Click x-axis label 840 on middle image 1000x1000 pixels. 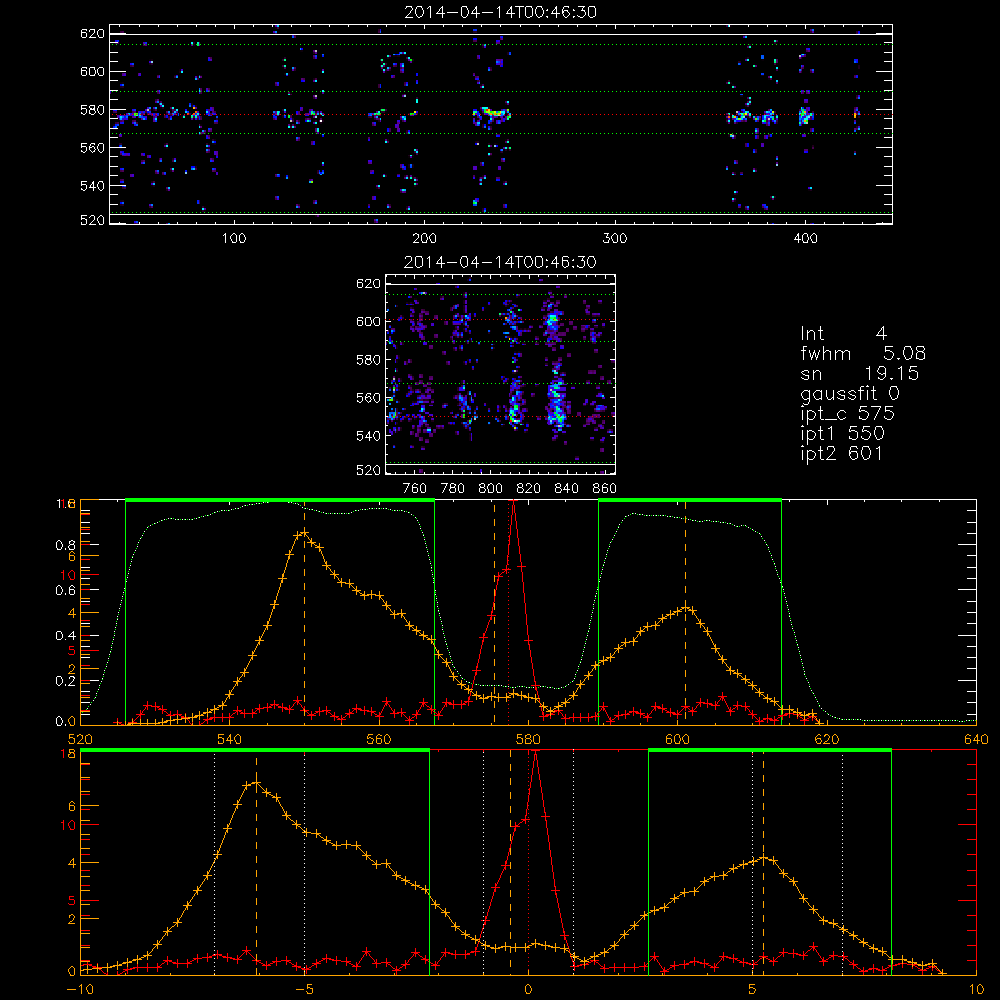point(566,489)
